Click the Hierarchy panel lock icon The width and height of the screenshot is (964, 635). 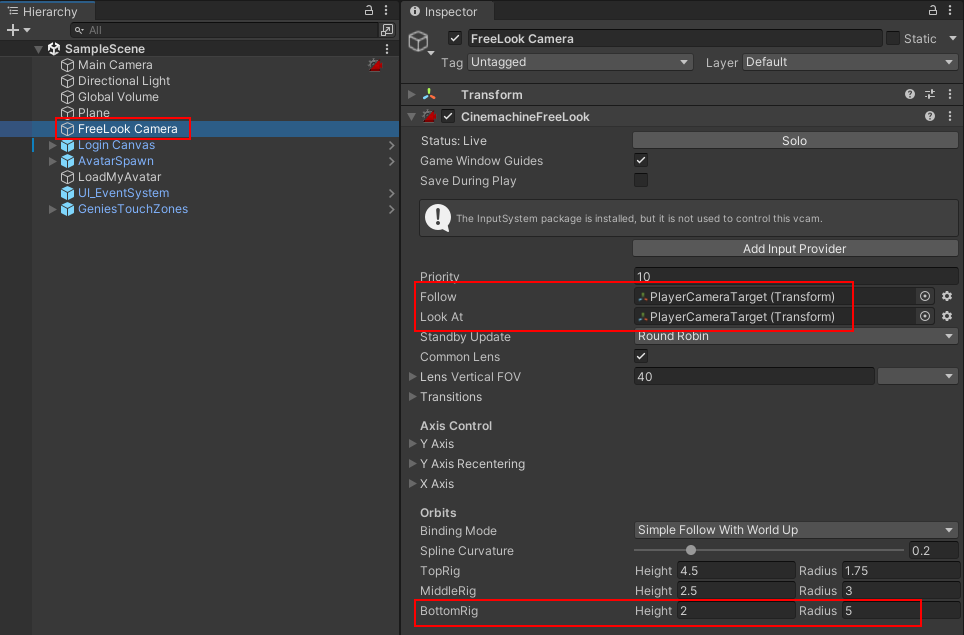(369, 11)
